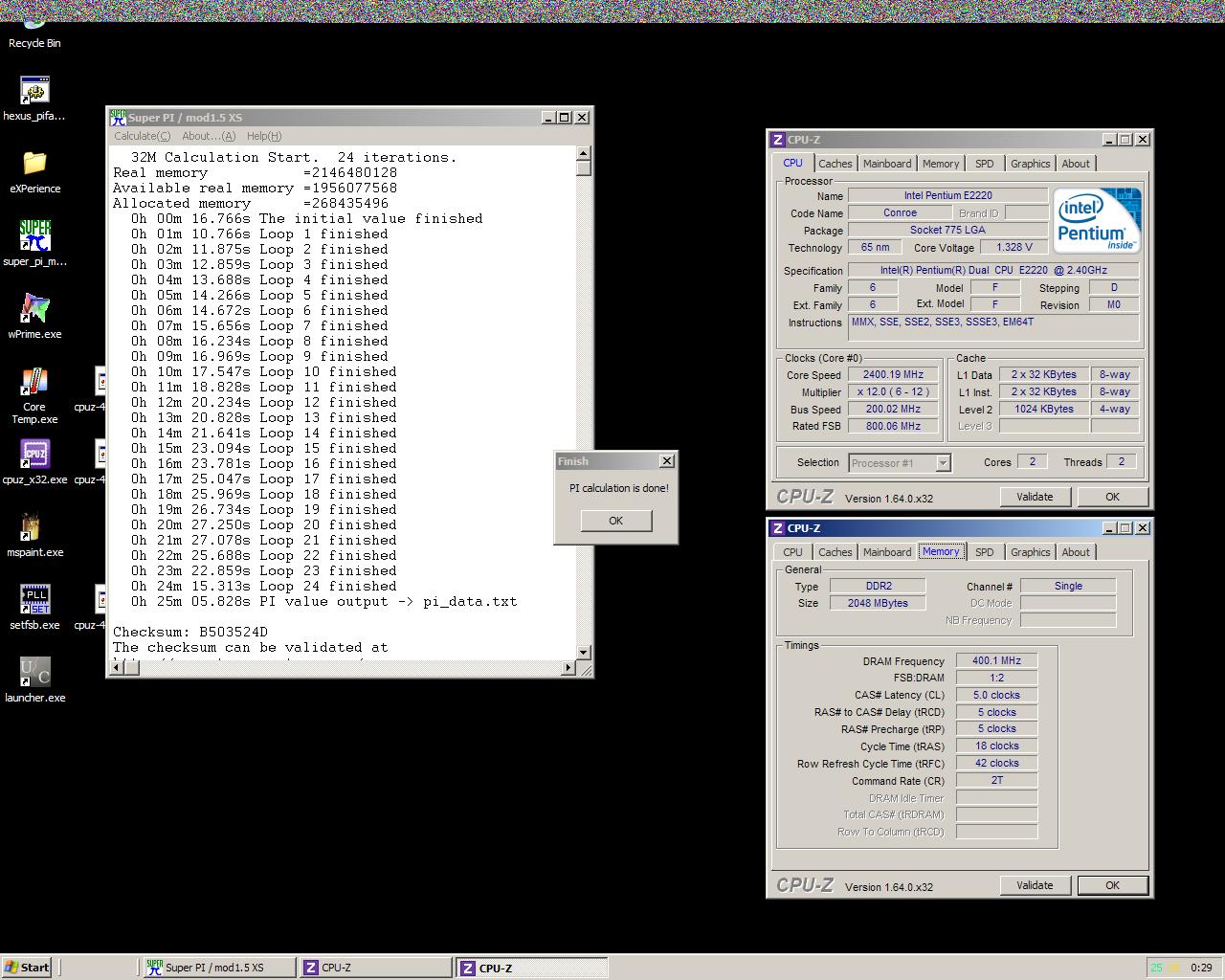Click Super PI vertical scrollbar up arrow
The image size is (1225, 980).
click(584, 153)
